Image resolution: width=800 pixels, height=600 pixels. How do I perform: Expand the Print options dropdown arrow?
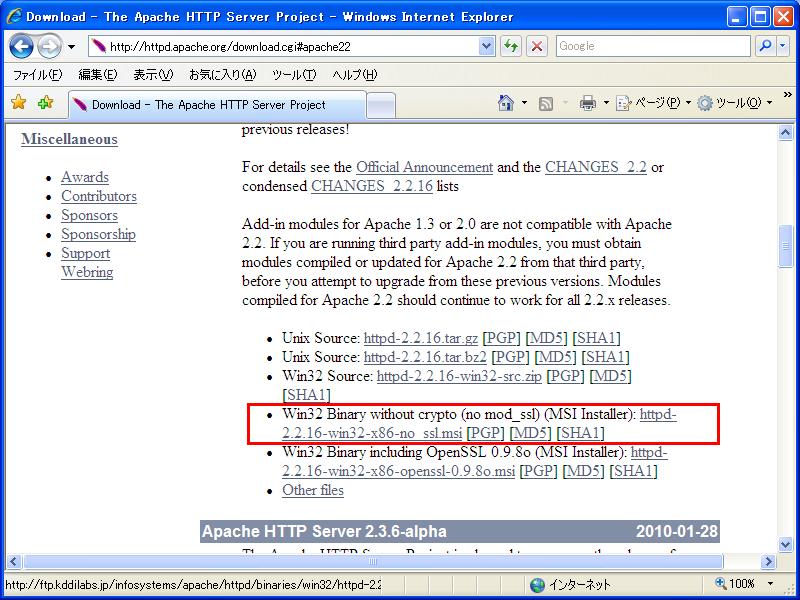[x=606, y=103]
